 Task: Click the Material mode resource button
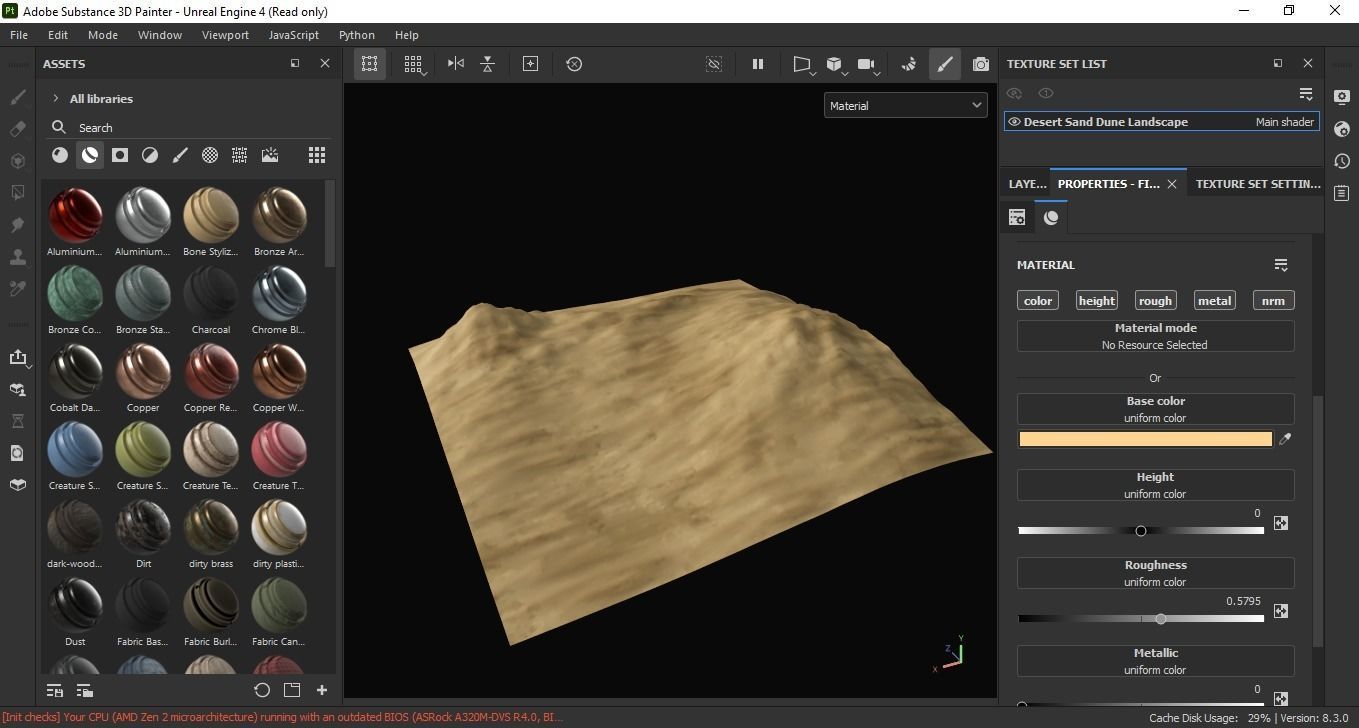click(x=1155, y=336)
